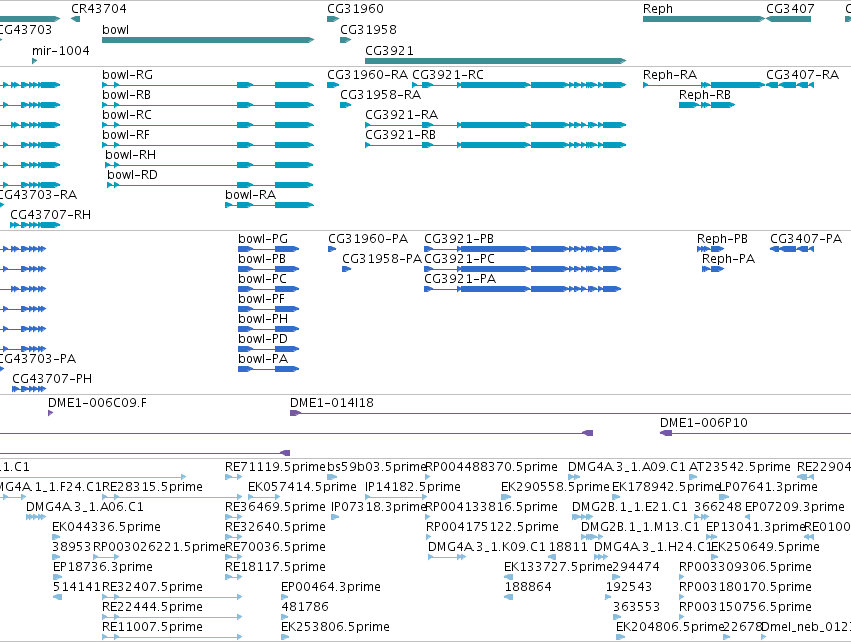This screenshot has width=851, height=642.
Task: Click EST DMG4A3_1.A06.C1
Action: pyautogui.click(x=36, y=517)
